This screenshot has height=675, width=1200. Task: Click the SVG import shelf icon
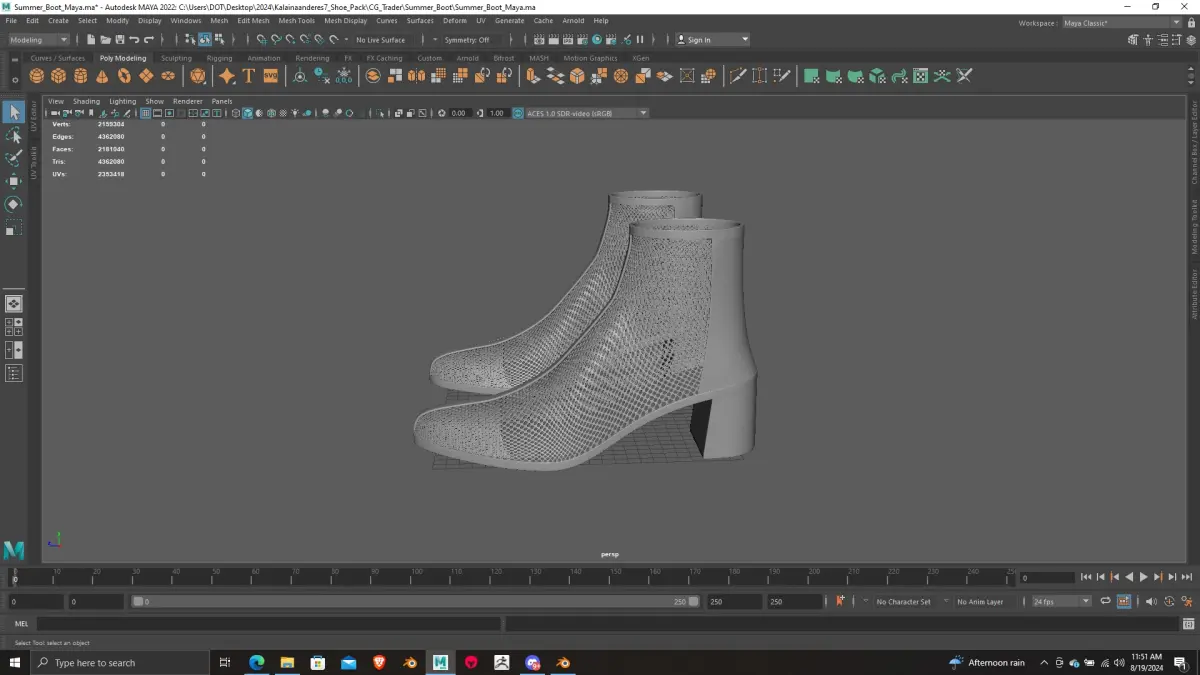[x=270, y=76]
